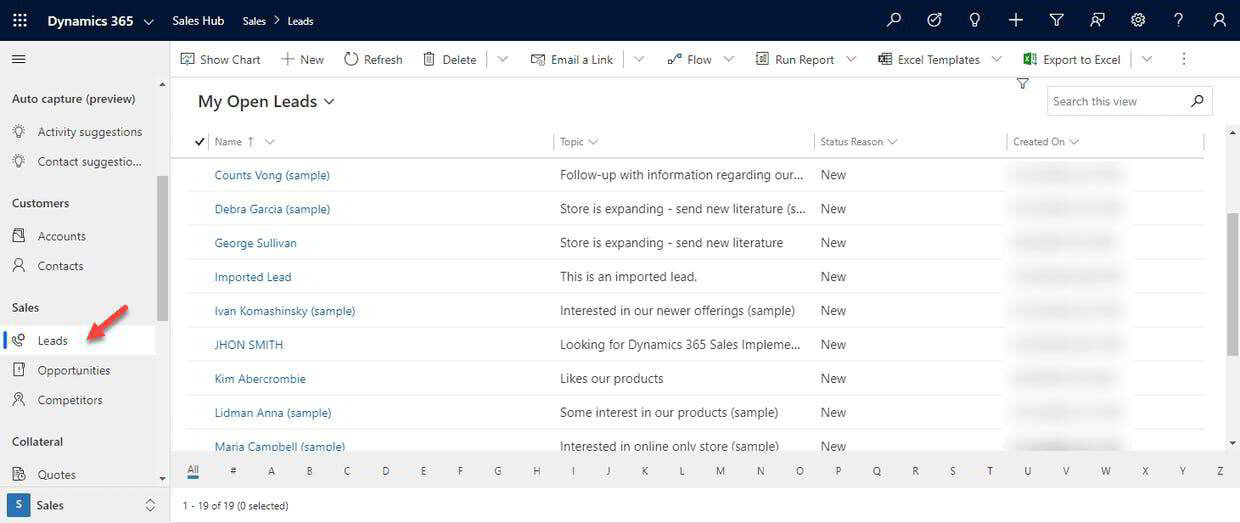Expand the Email a Link dropdown chevron
This screenshot has height=523, width=1240.
[x=639, y=59]
